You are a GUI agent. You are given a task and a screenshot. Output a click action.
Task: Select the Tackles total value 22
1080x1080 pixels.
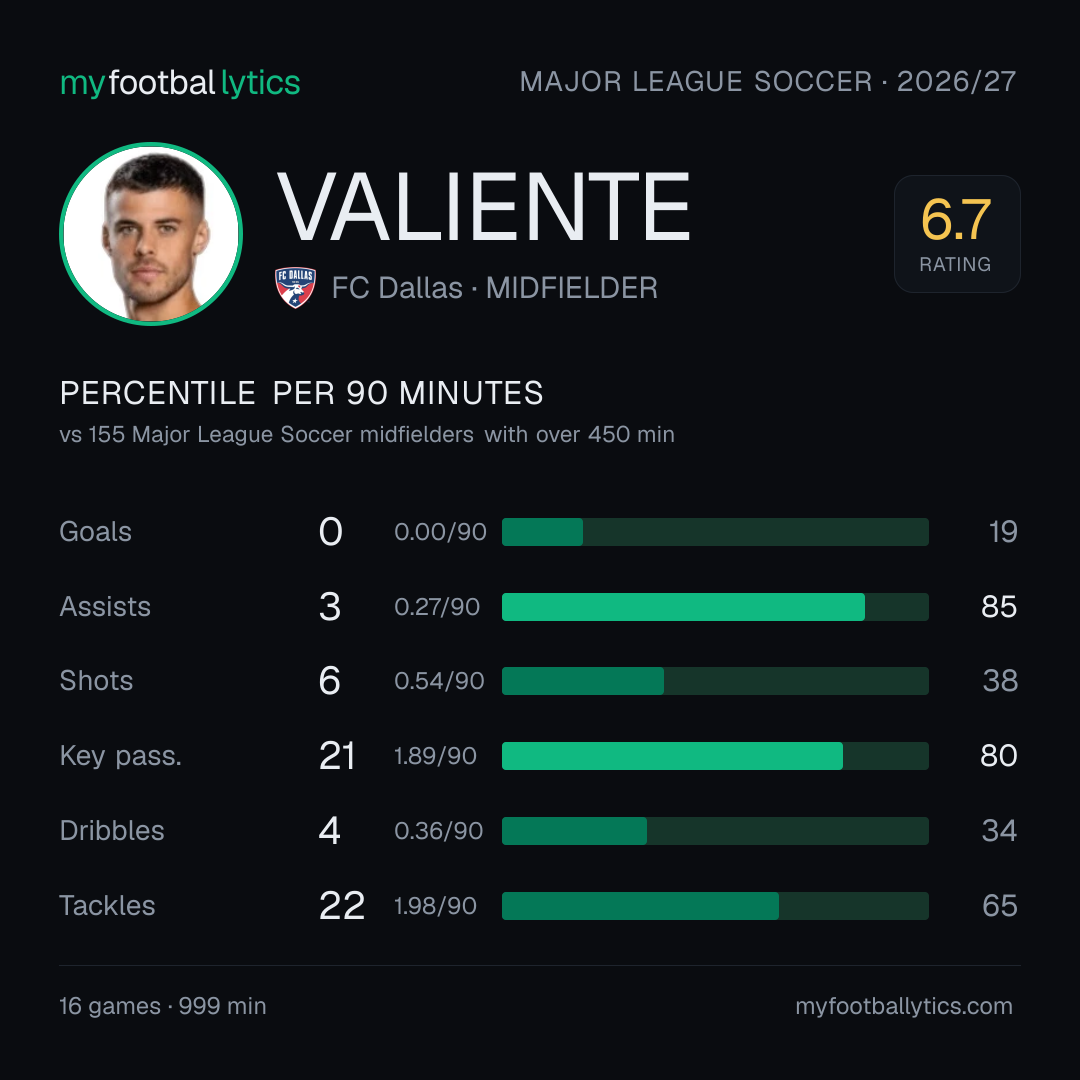(342, 906)
